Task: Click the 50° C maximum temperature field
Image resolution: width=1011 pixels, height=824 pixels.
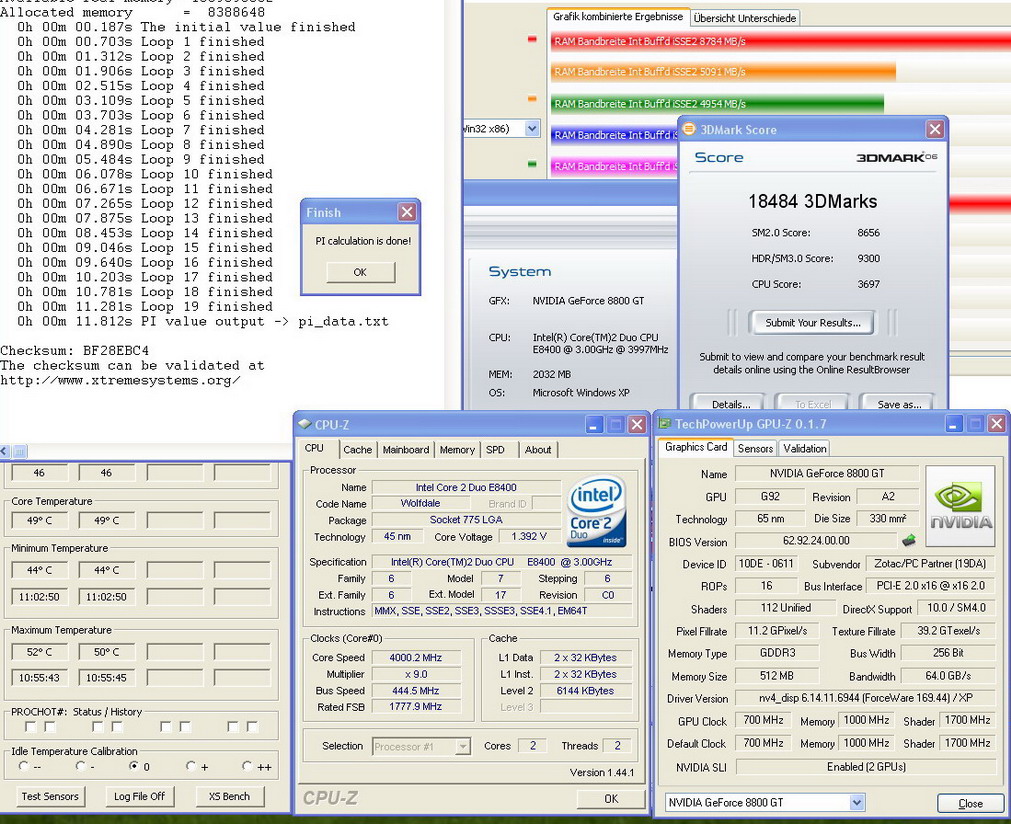Action: pyautogui.click(x=106, y=652)
